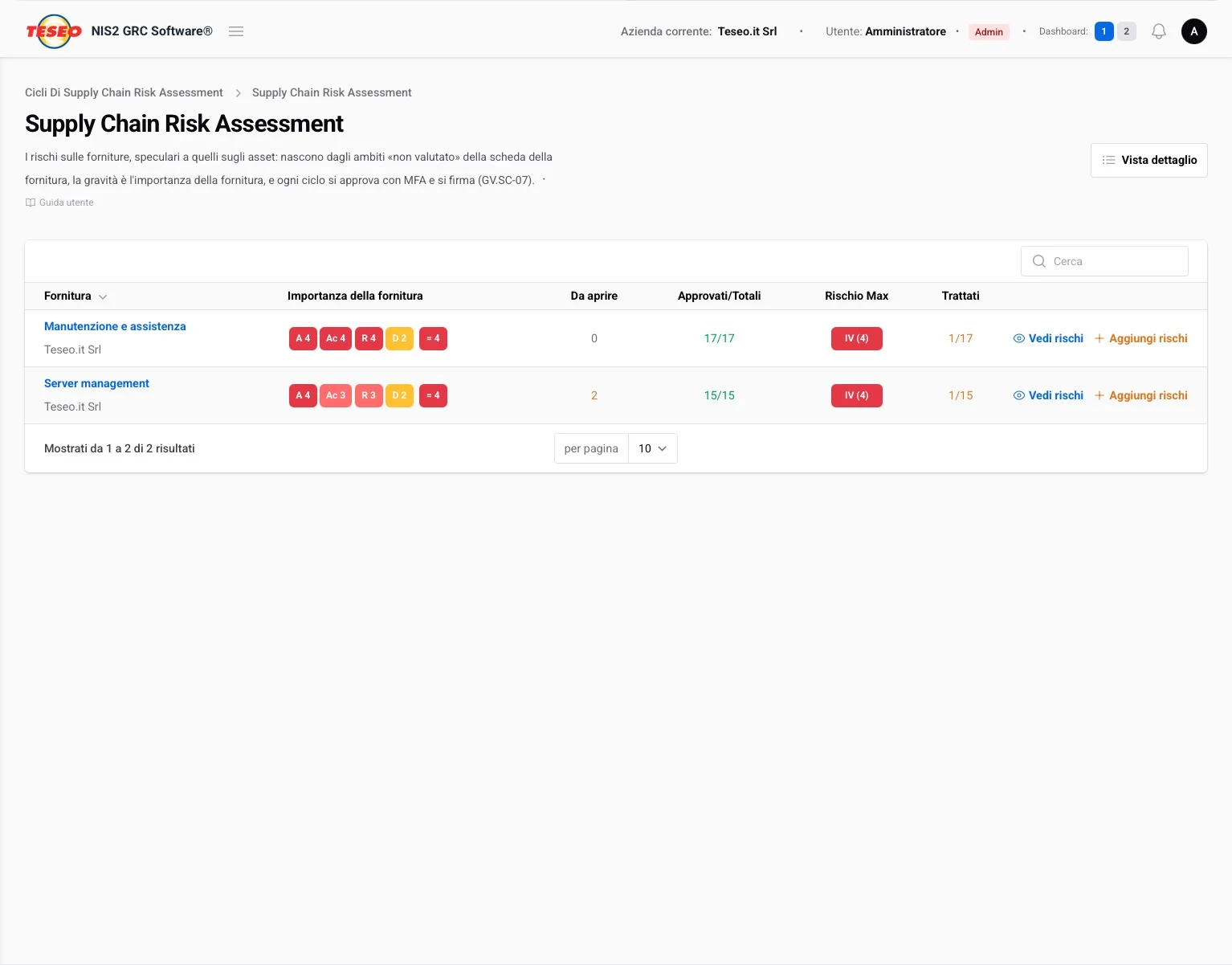
Task: Click the Ac 4 badge for Manutenzione e assistenza
Action: (x=336, y=338)
